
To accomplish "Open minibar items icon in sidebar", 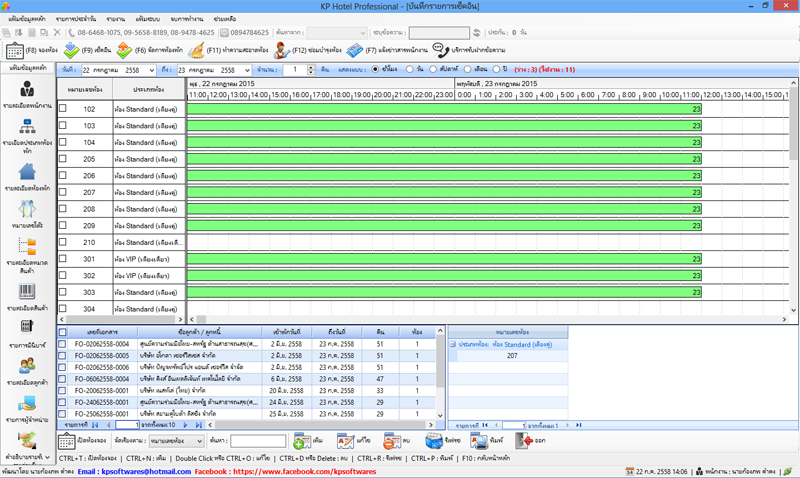I will pyautogui.click(x=27, y=327).
